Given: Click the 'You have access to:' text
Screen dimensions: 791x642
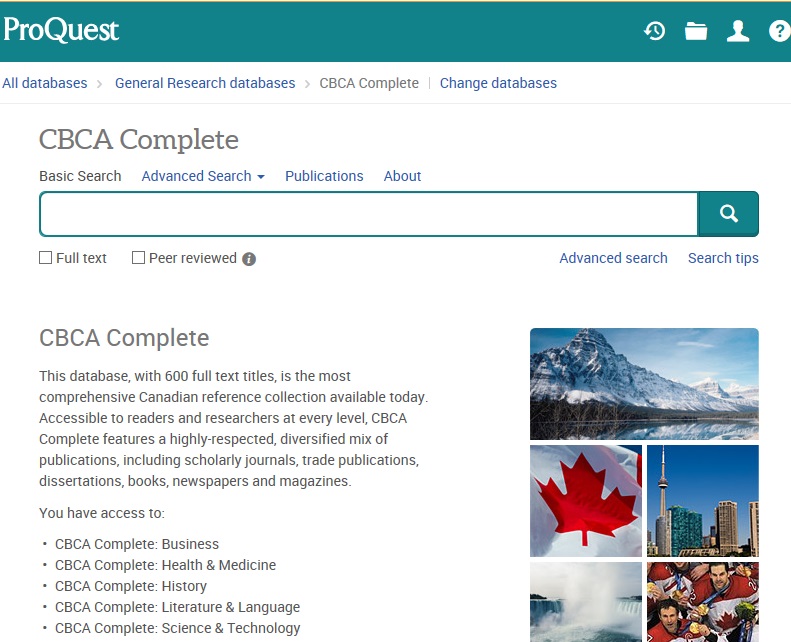Looking at the screenshot, I should pos(102,513).
